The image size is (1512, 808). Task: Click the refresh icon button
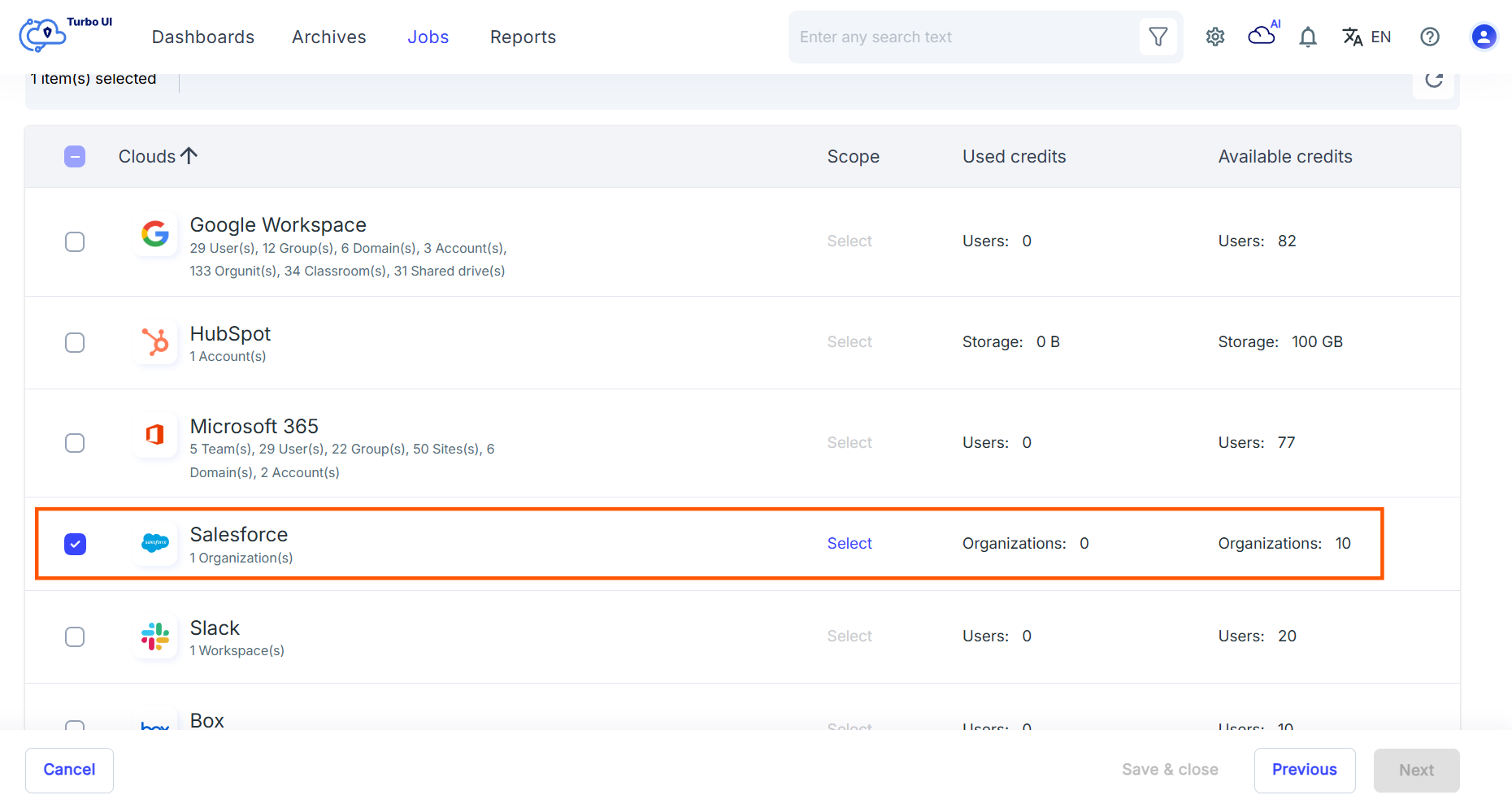(1433, 80)
